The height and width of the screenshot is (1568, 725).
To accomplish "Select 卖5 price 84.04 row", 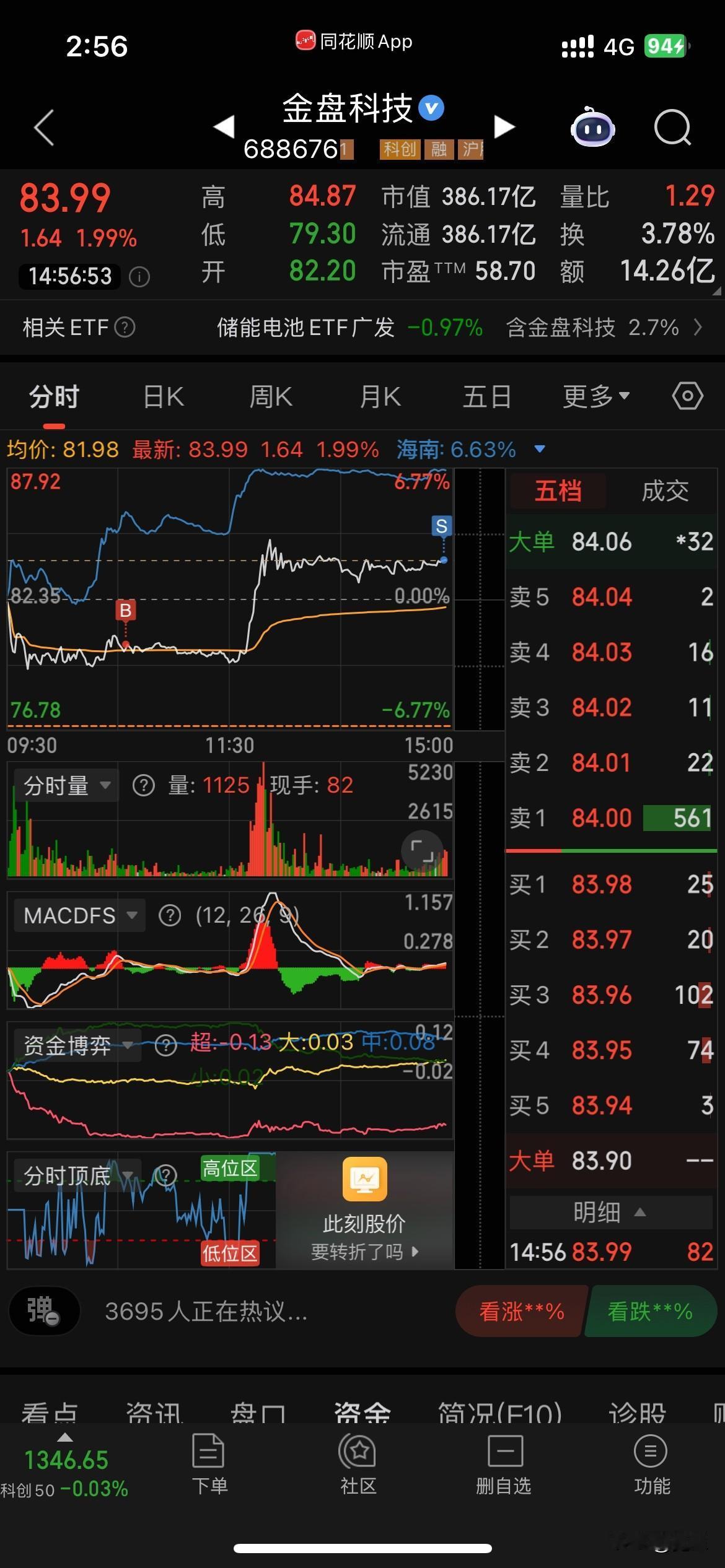I will (x=610, y=597).
